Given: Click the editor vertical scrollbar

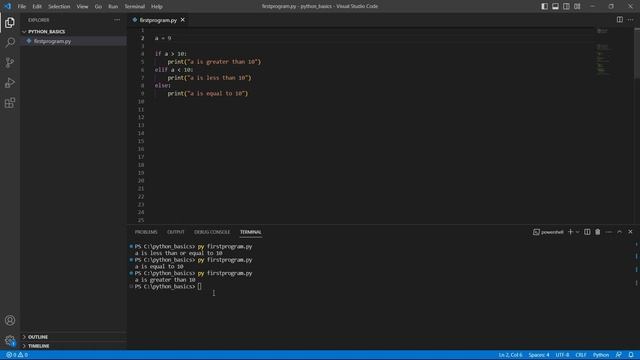Looking at the screenshot, I should [637, 53].
